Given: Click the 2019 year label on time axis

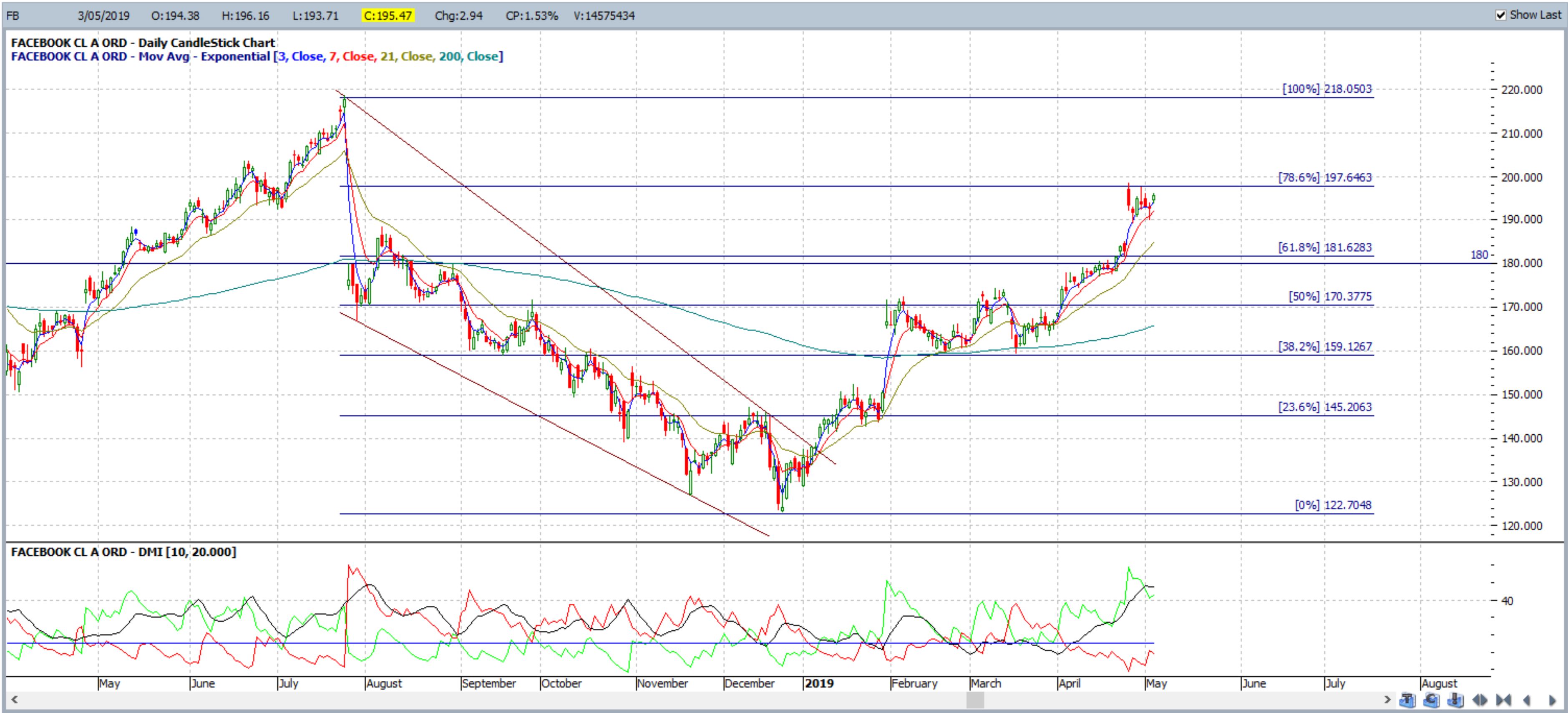Looking at the screenshot, I should coord(819,684).
